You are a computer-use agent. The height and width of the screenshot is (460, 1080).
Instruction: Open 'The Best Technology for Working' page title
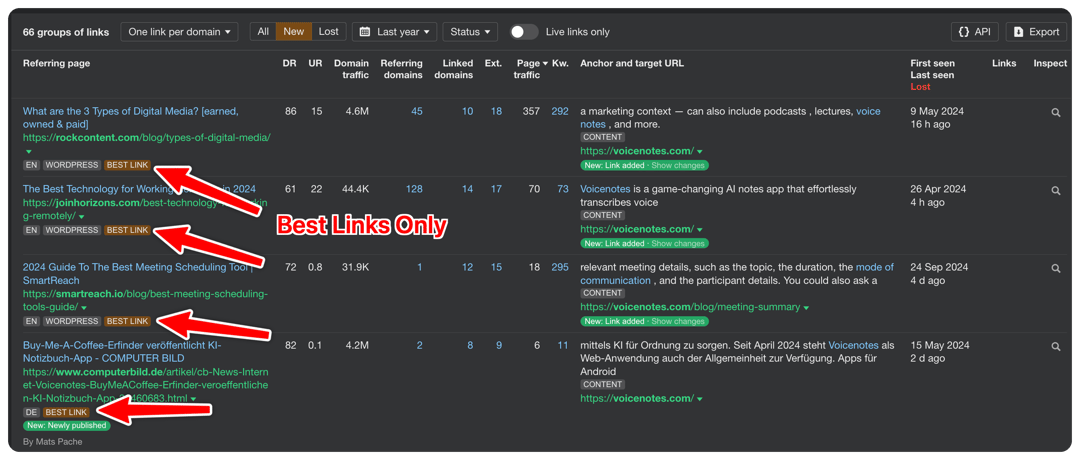pos(139,189)
